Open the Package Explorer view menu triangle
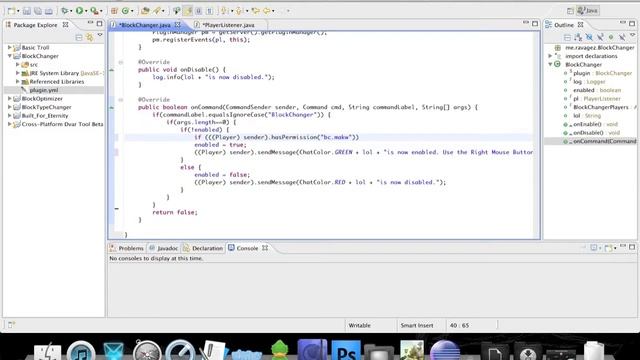 100,36
